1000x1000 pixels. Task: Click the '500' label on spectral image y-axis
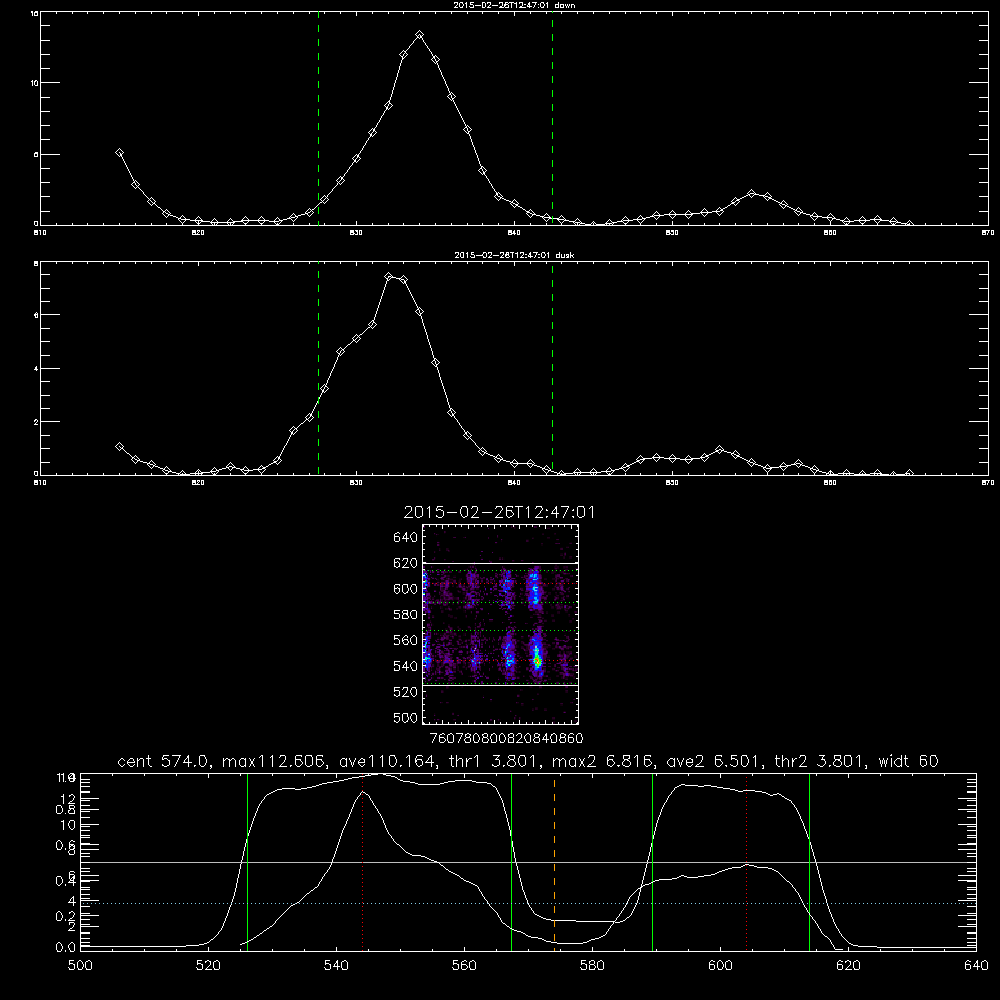point(405,717)
